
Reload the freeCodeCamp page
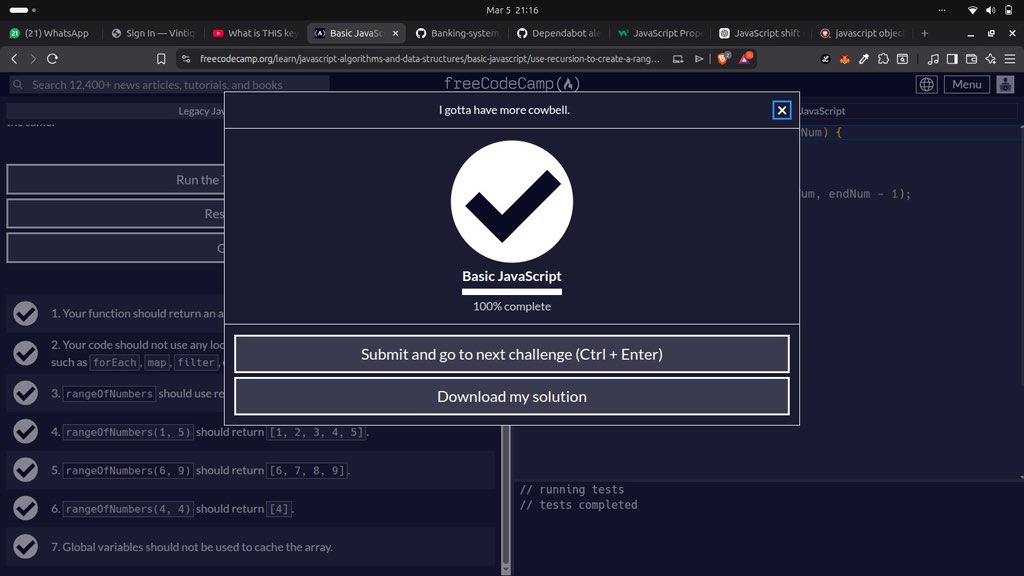coord(52,59)
